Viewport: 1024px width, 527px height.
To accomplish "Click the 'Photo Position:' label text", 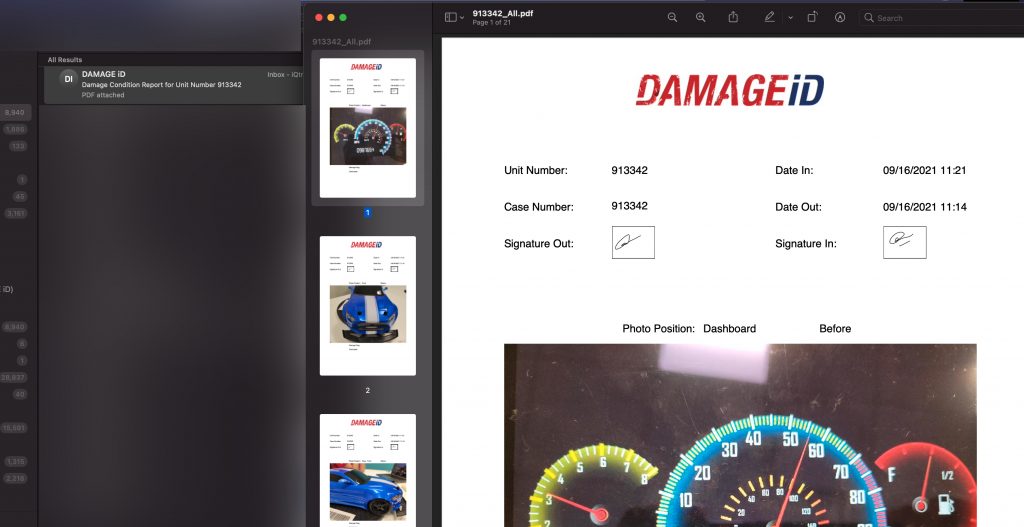I will [658, 328].
